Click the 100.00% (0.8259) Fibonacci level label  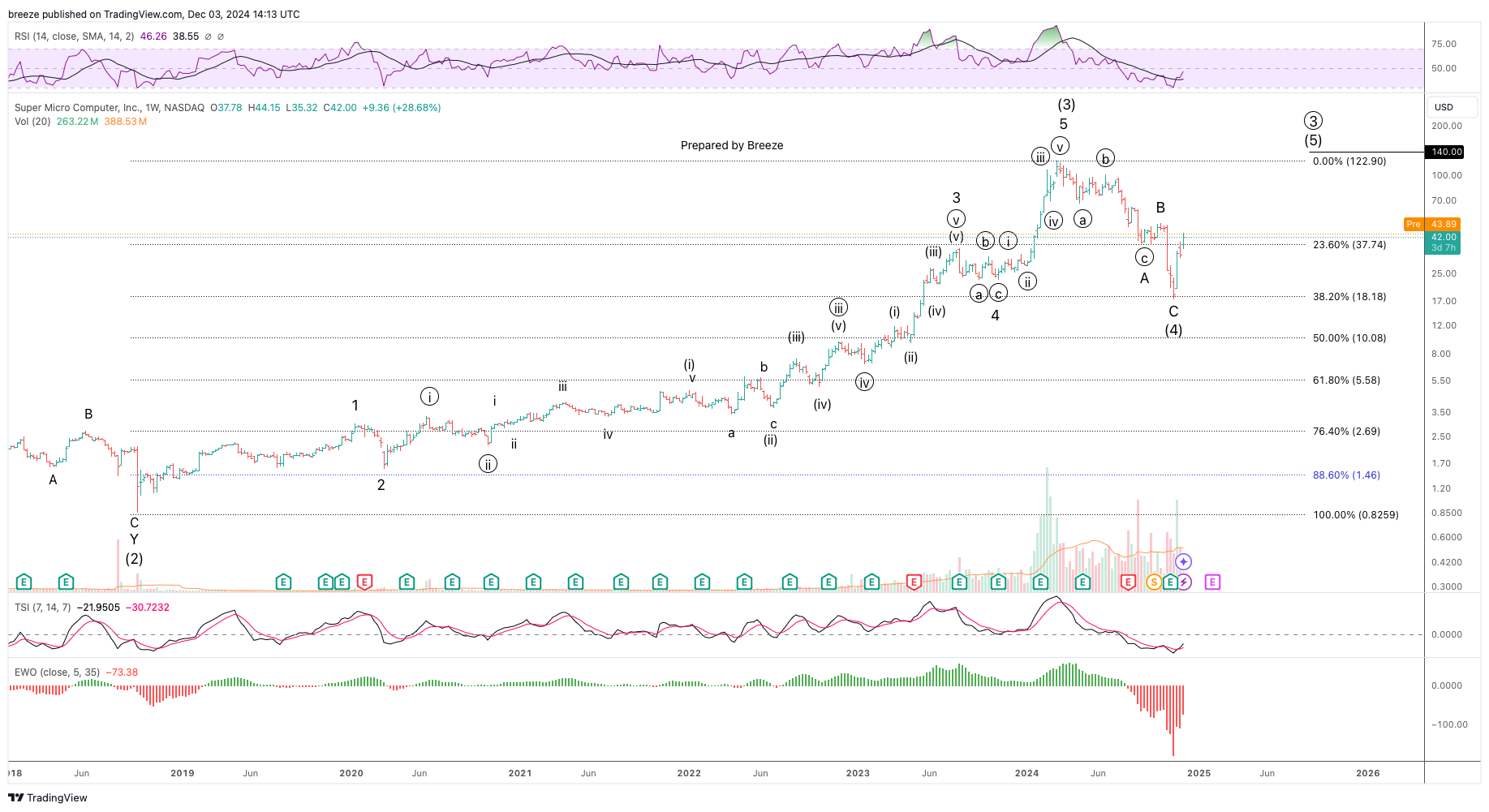pos(1355,515)
